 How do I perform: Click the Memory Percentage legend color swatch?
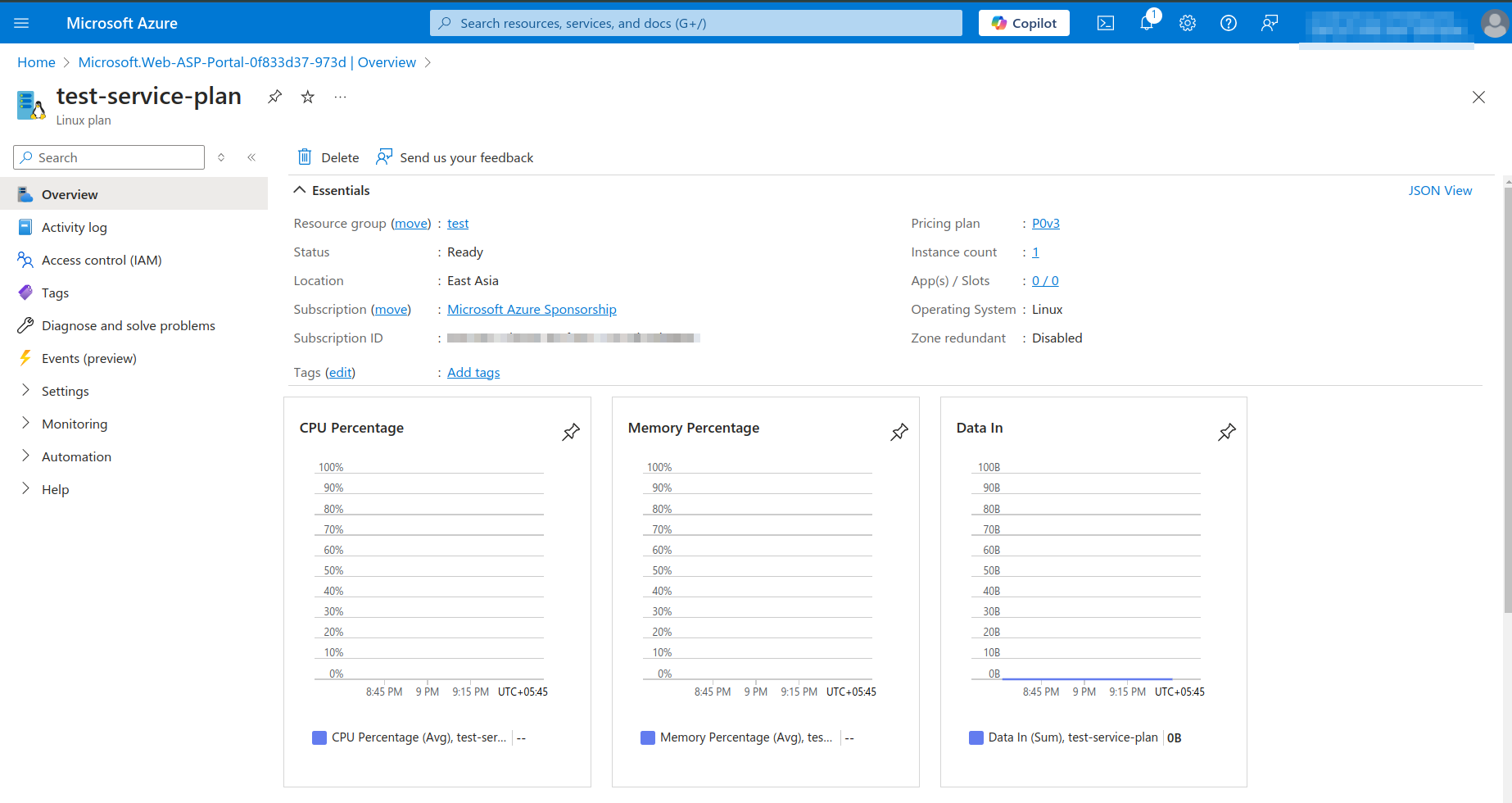(648, 737)
